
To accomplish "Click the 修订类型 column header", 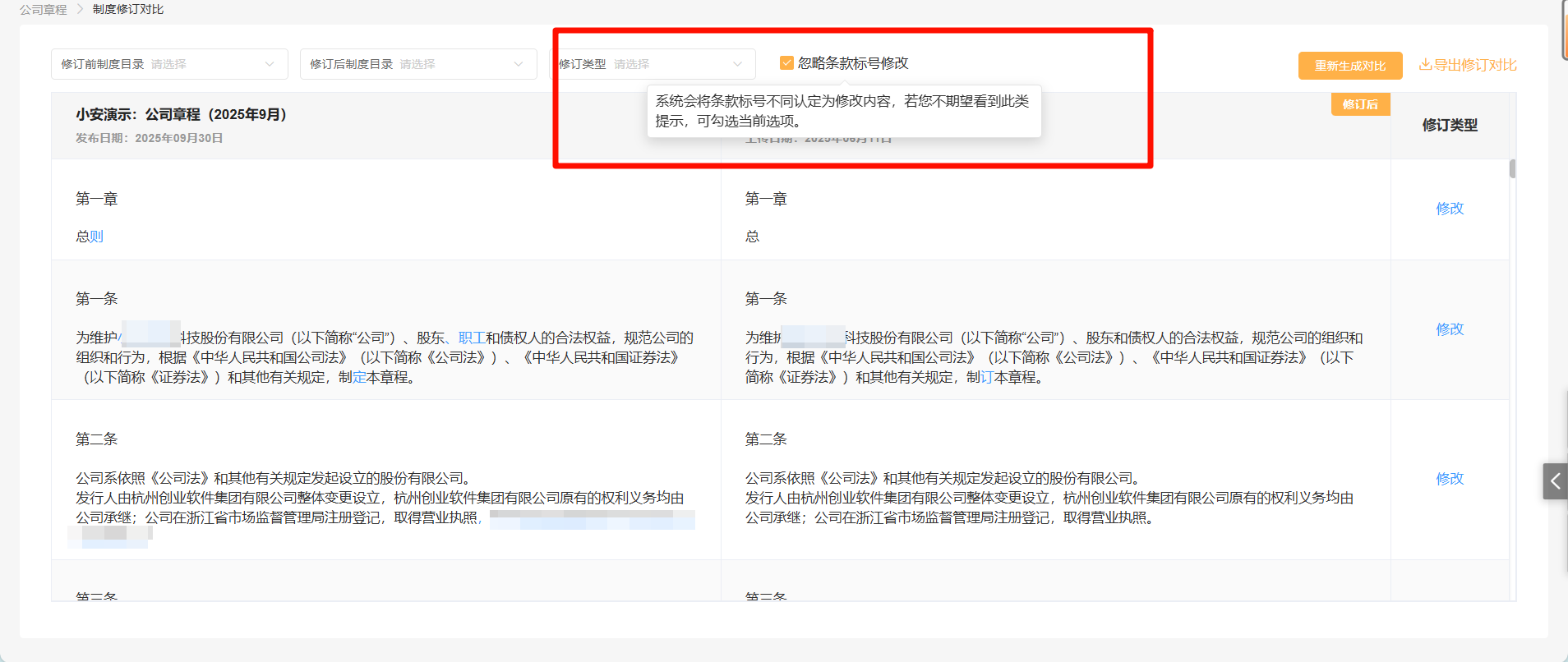I will point(1450,126).
